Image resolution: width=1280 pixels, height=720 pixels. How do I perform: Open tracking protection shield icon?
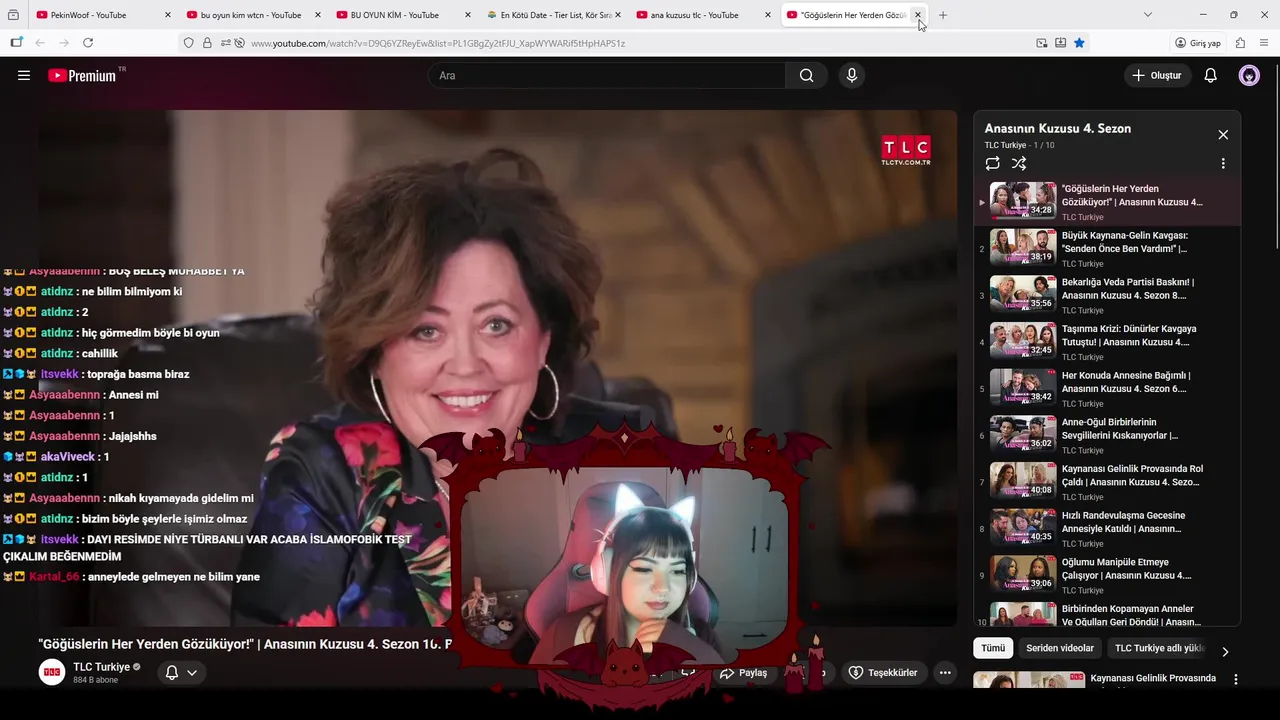pos(188,43)
